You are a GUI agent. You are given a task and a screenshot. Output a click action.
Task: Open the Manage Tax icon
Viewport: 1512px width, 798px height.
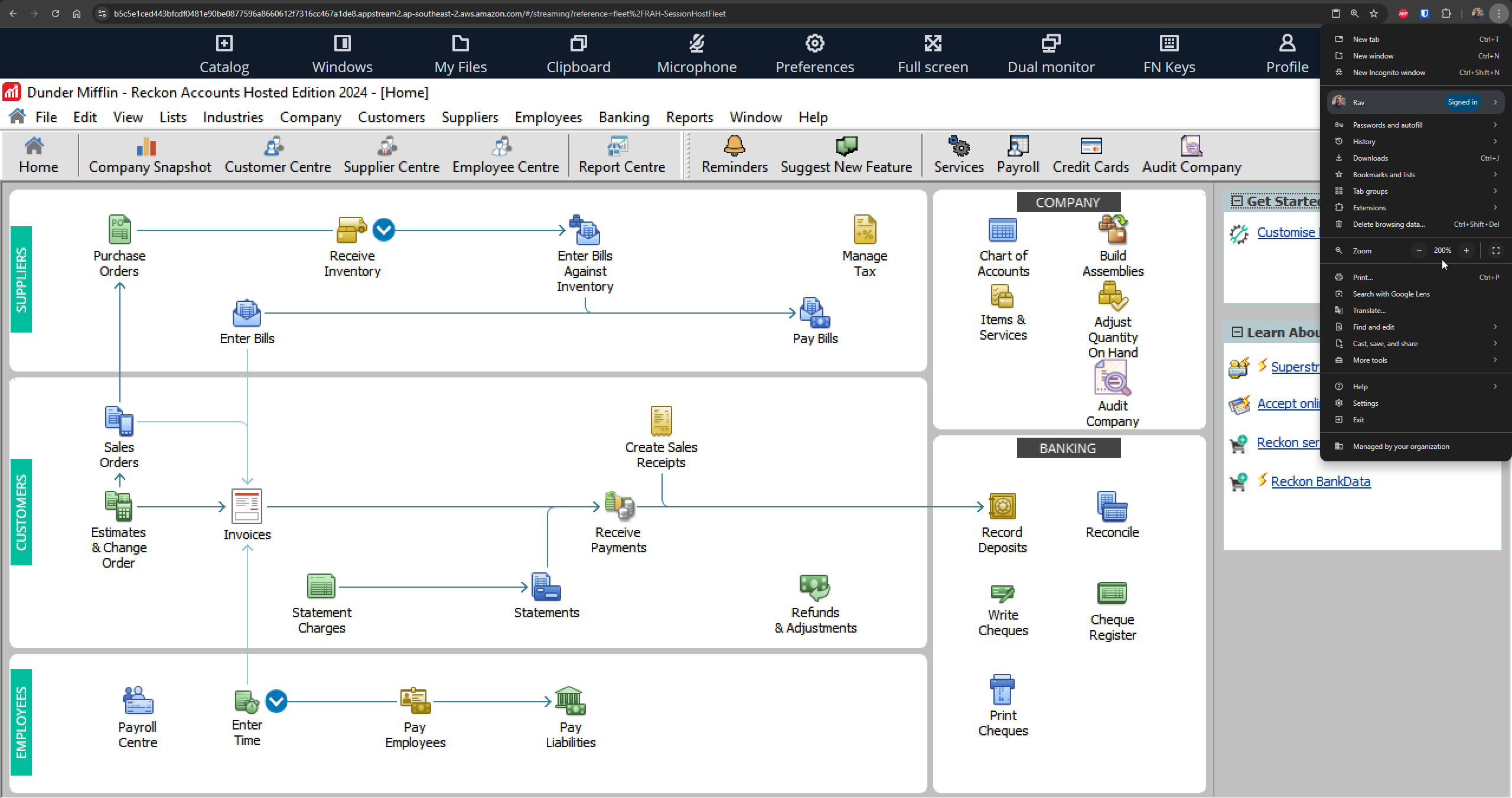865,230
